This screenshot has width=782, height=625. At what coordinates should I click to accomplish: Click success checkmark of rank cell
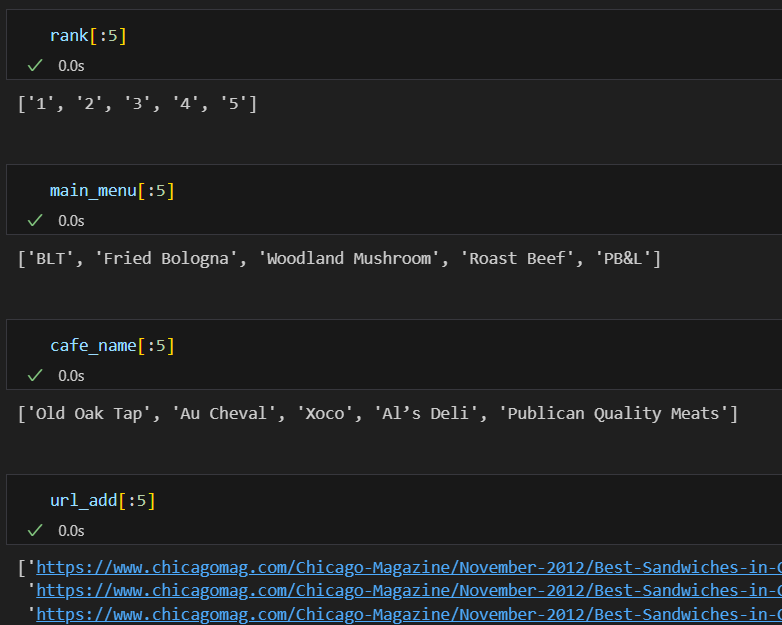tap(35, 65)
